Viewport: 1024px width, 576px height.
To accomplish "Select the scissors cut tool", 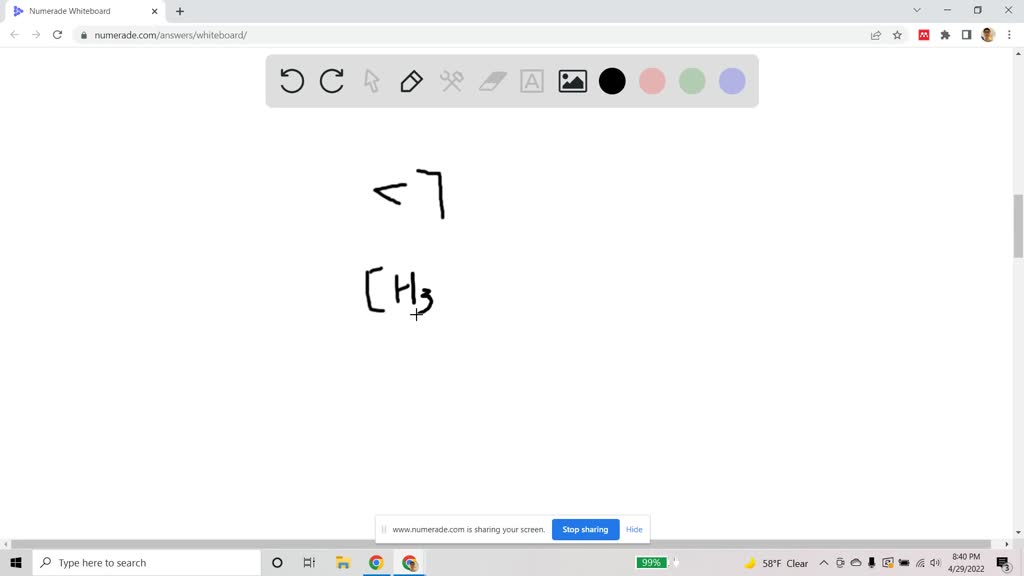I will [x=451, y=81].
